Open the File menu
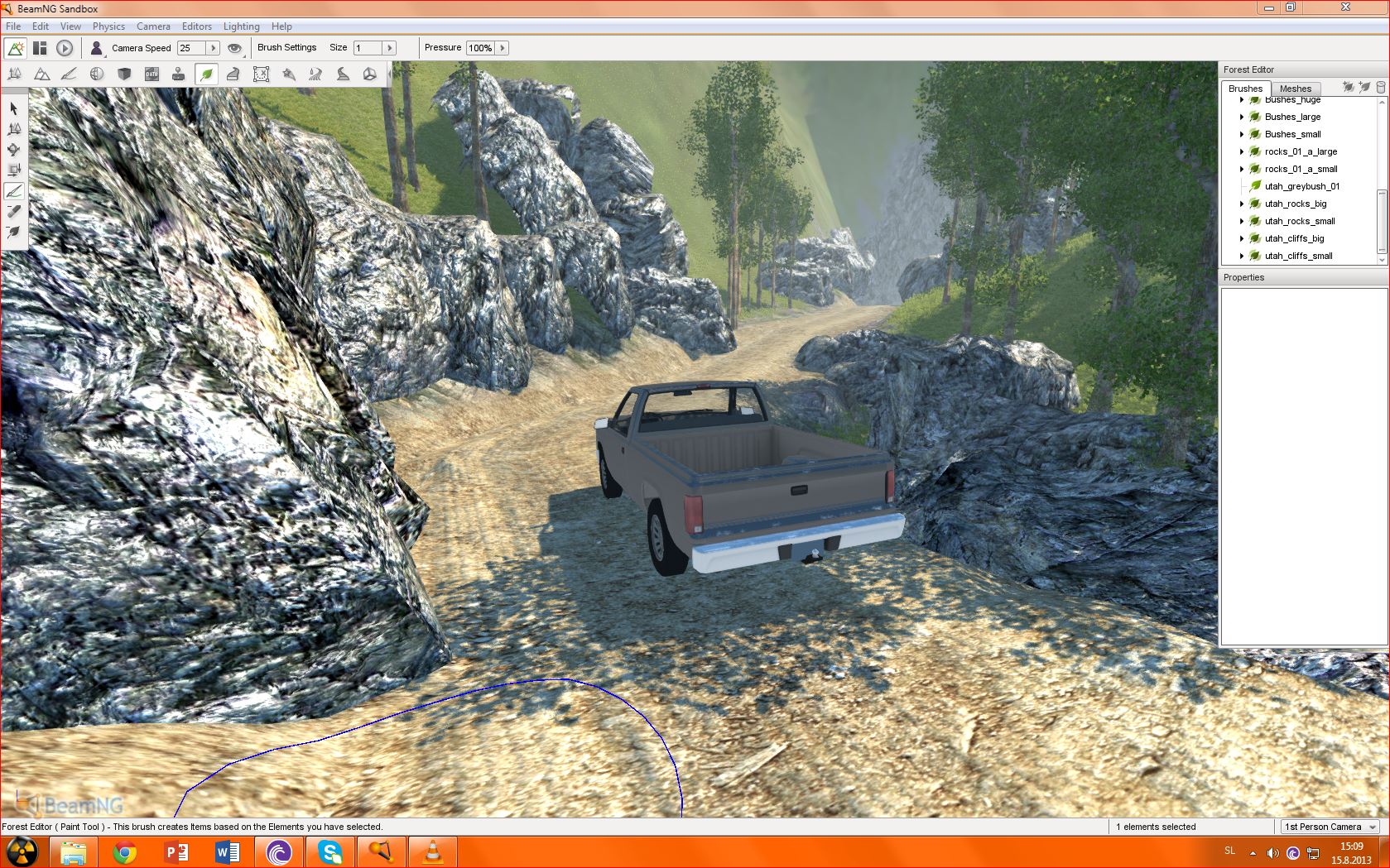This screenshot has width=1390, height=868. coord(13,26)
